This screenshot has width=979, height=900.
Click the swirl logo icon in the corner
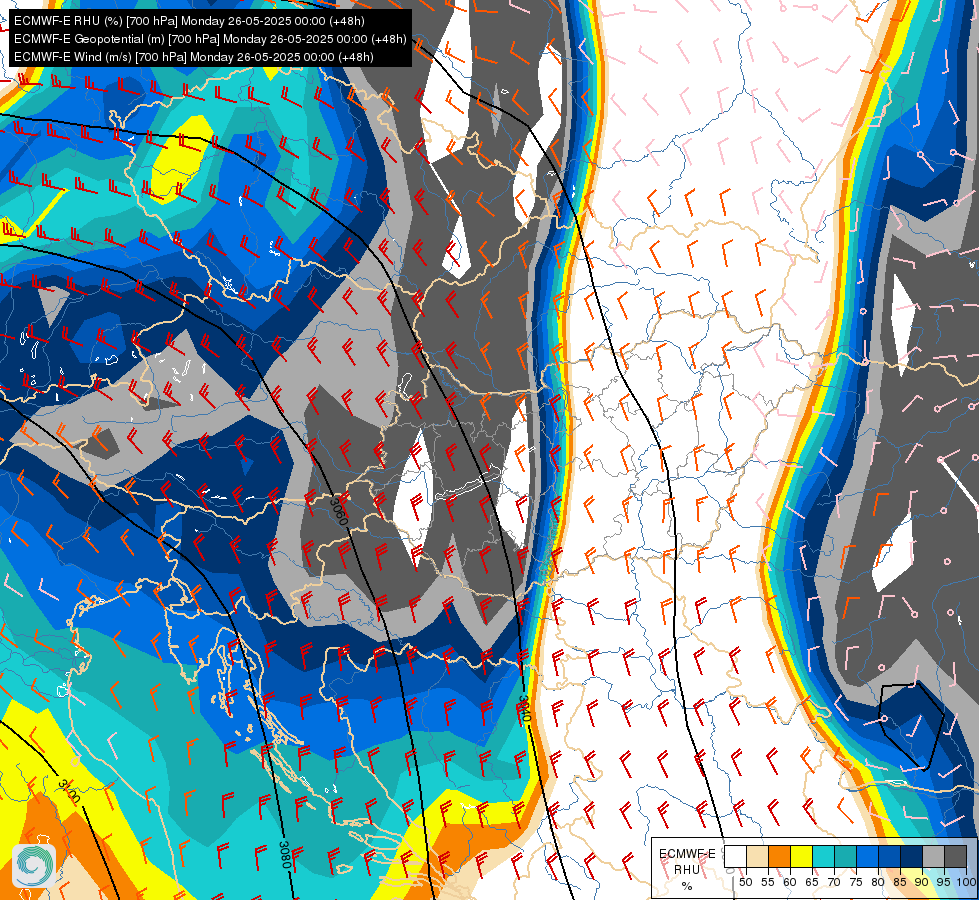[34, 865]
